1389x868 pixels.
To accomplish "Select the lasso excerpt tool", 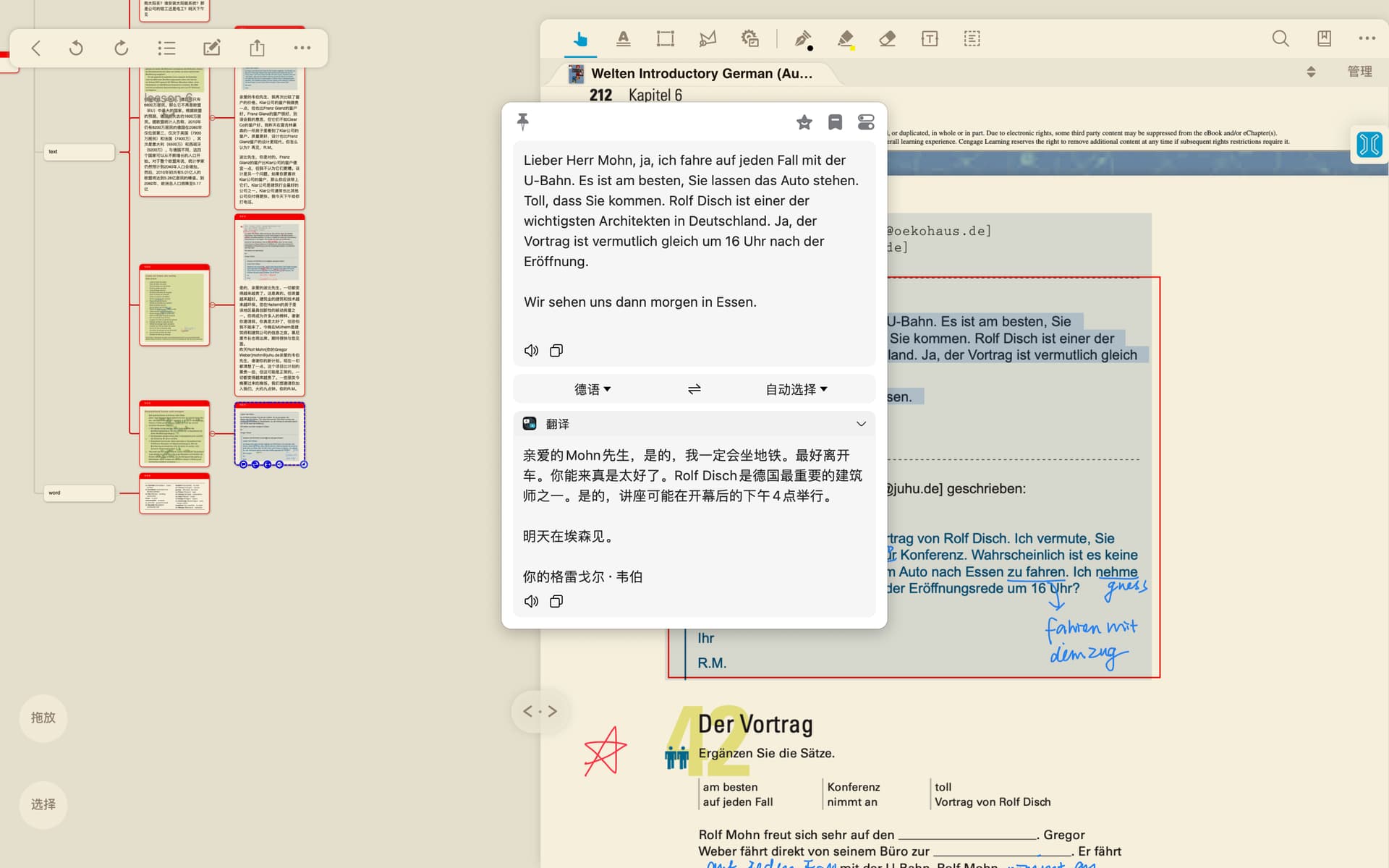I will [708, 39].
